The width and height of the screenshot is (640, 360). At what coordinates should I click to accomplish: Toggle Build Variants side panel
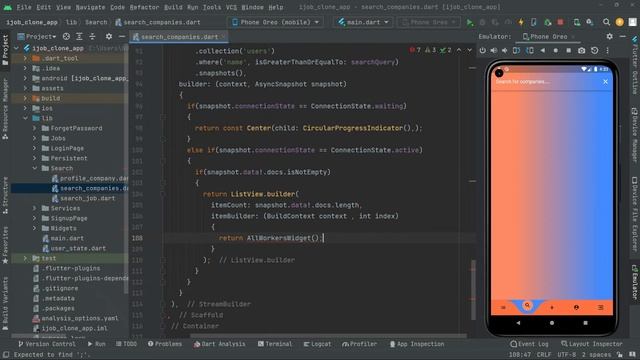point(5,303)
